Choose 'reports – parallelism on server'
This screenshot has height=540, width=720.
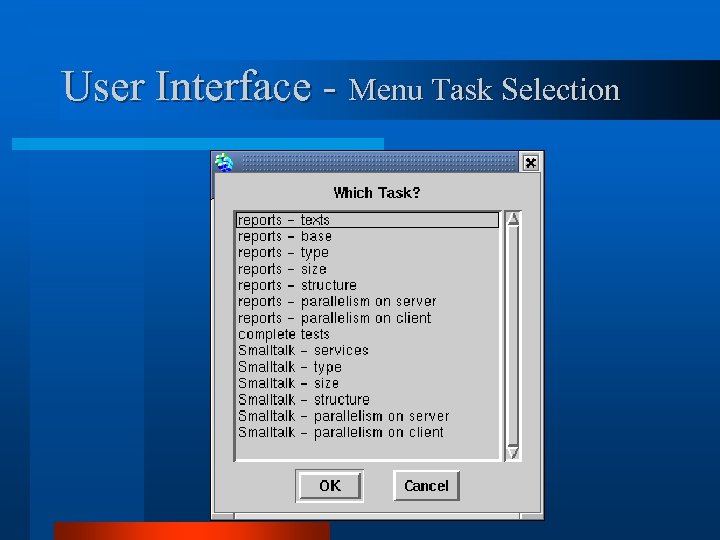(x=367, y=302)
